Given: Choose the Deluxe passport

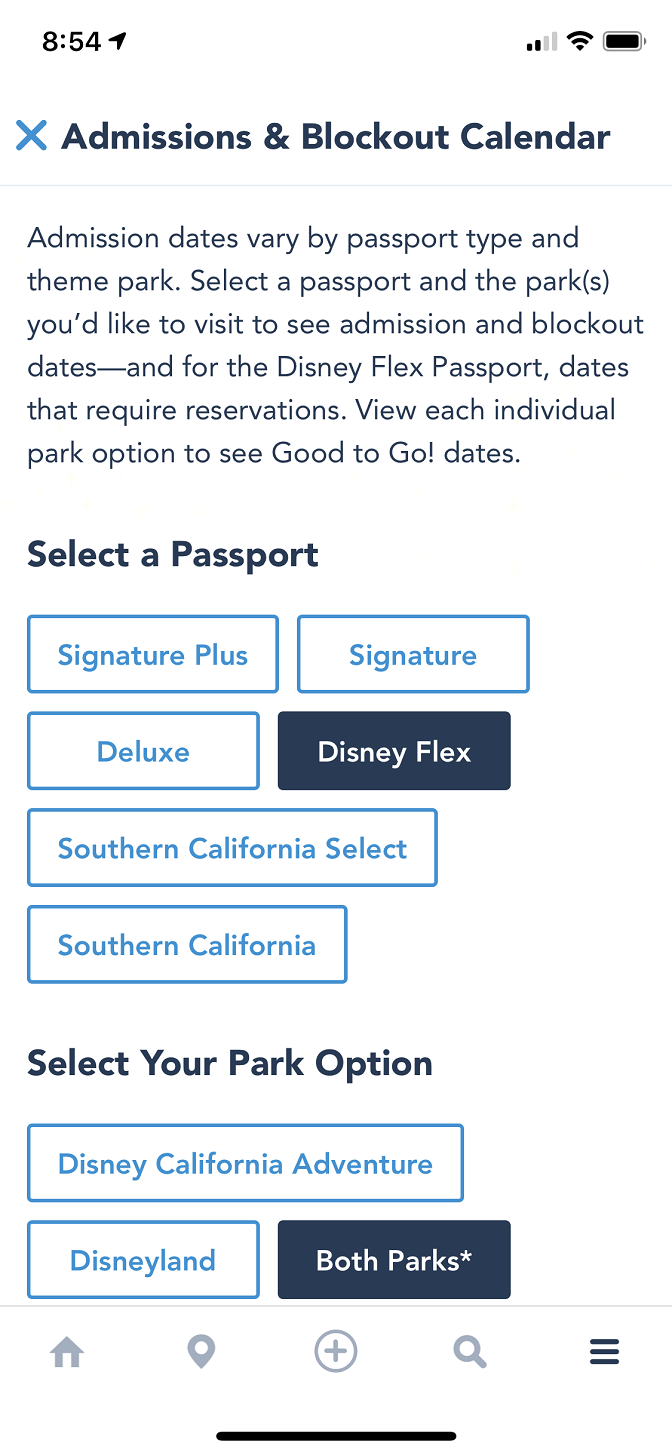Looking at the screenshot, I should pyautogui.click(x=143, y=751).
